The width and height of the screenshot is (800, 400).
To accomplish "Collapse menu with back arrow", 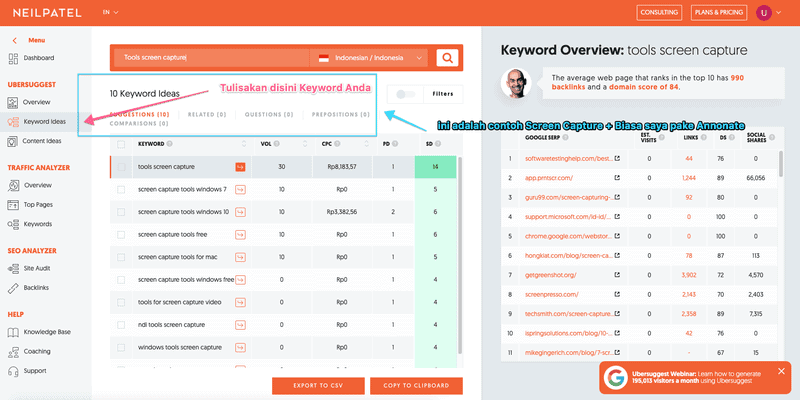I will [x=14, y=40].
